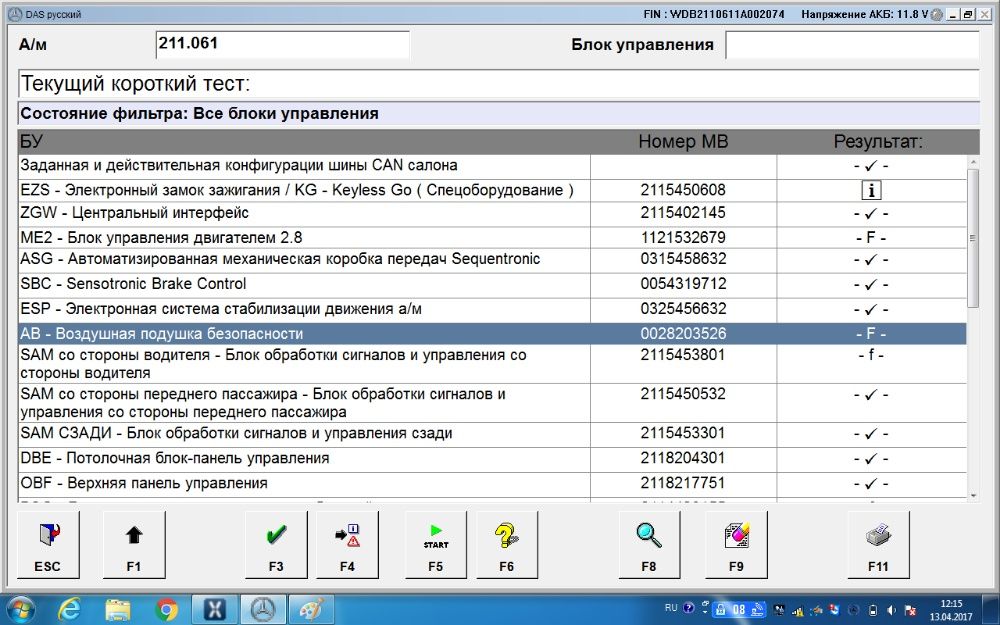
Task: Select the EZS - Электронный замок зажигания row
Action: (x=492, y=190)
